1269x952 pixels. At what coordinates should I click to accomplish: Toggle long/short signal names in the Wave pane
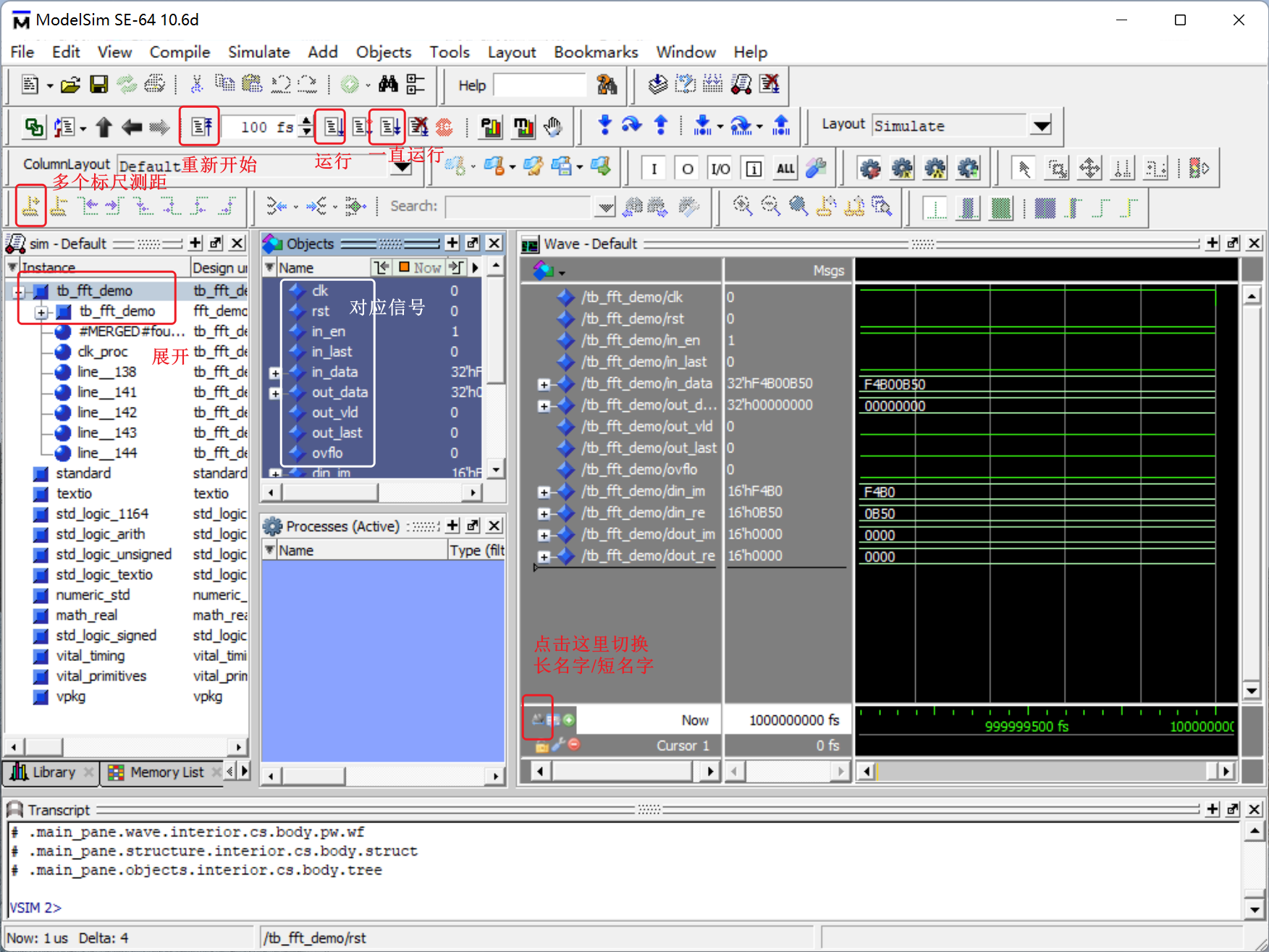point(539,720)
